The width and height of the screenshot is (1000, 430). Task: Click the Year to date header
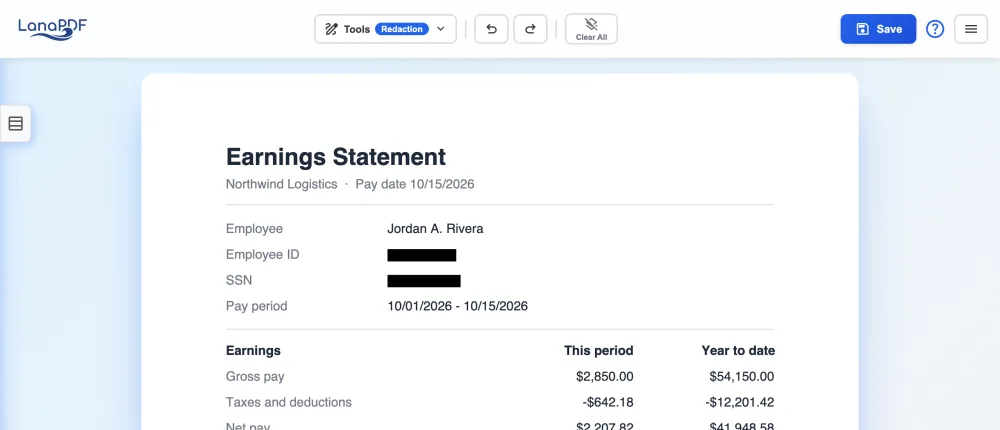(738, 351)
